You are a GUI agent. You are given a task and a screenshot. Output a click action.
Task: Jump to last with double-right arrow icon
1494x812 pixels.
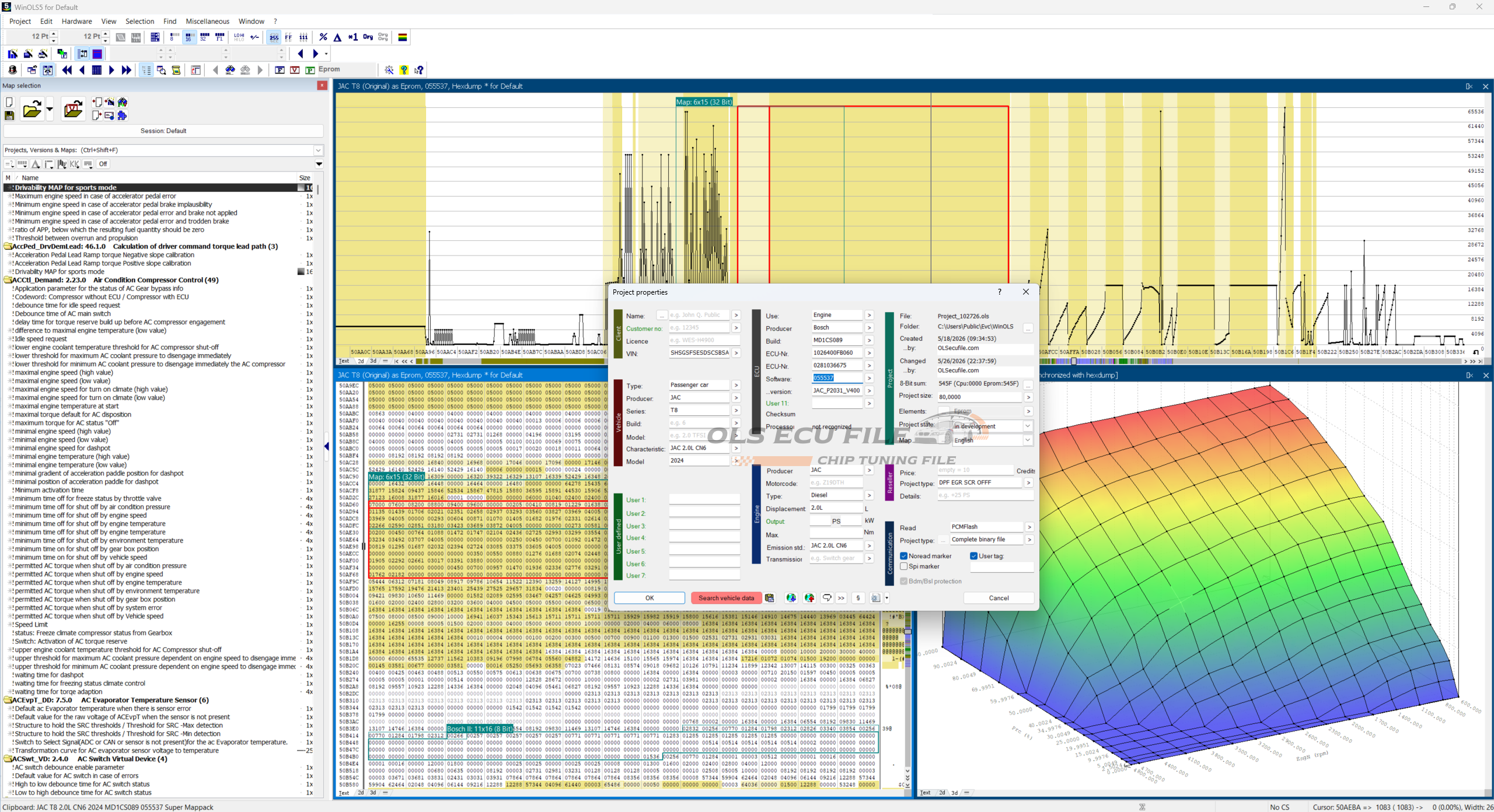click(126, 70)
